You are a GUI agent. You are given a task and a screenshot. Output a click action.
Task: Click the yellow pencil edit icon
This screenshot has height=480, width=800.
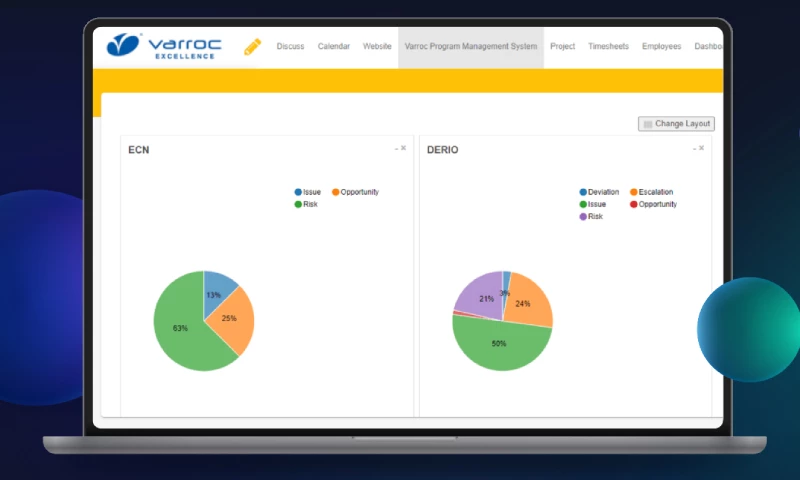pyautogui.click(x=252, y=46)
